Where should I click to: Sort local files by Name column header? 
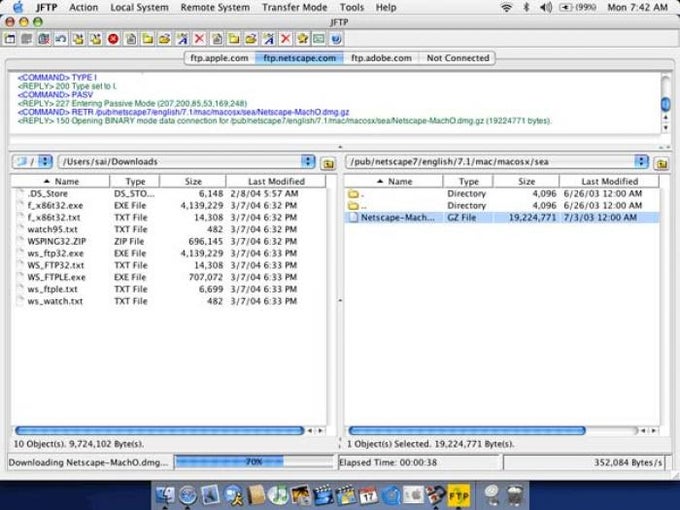click(60, 181)
